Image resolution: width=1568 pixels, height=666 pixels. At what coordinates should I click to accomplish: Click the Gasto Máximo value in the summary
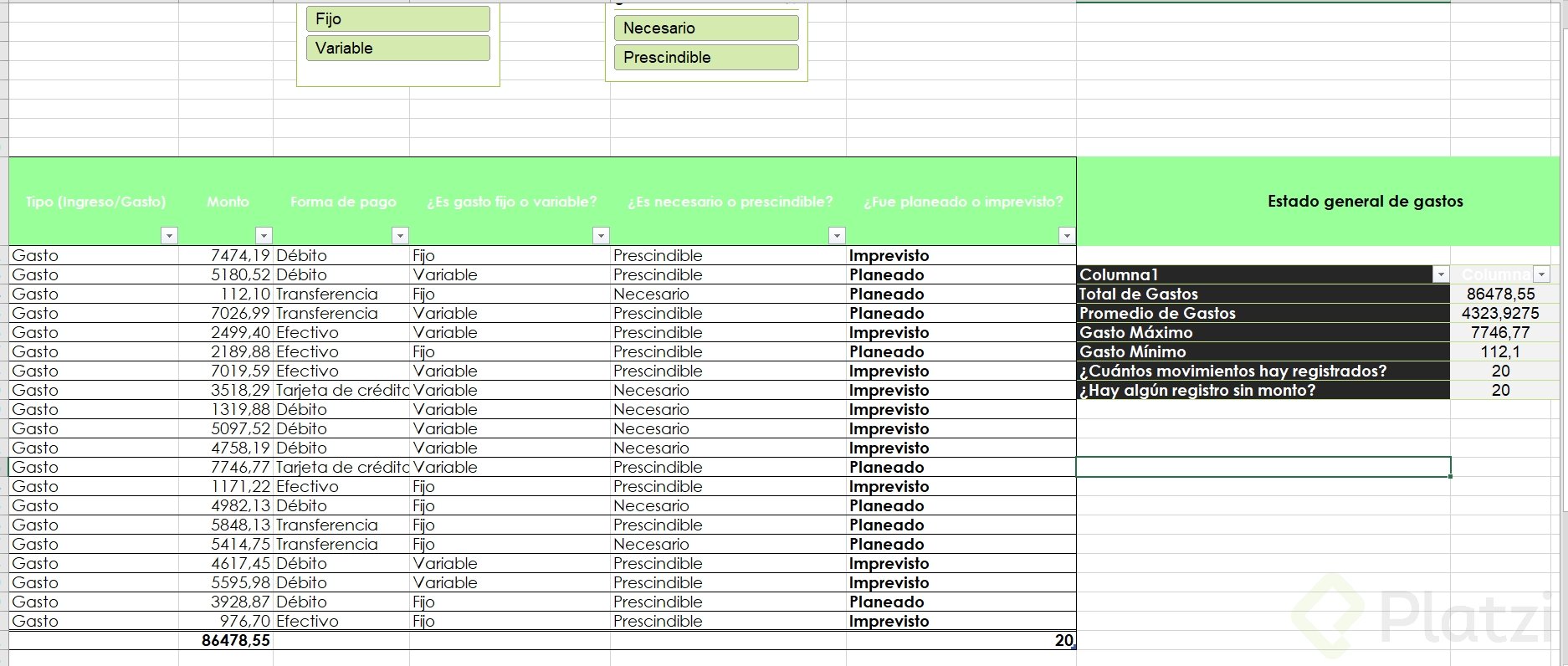(1500, 332)
